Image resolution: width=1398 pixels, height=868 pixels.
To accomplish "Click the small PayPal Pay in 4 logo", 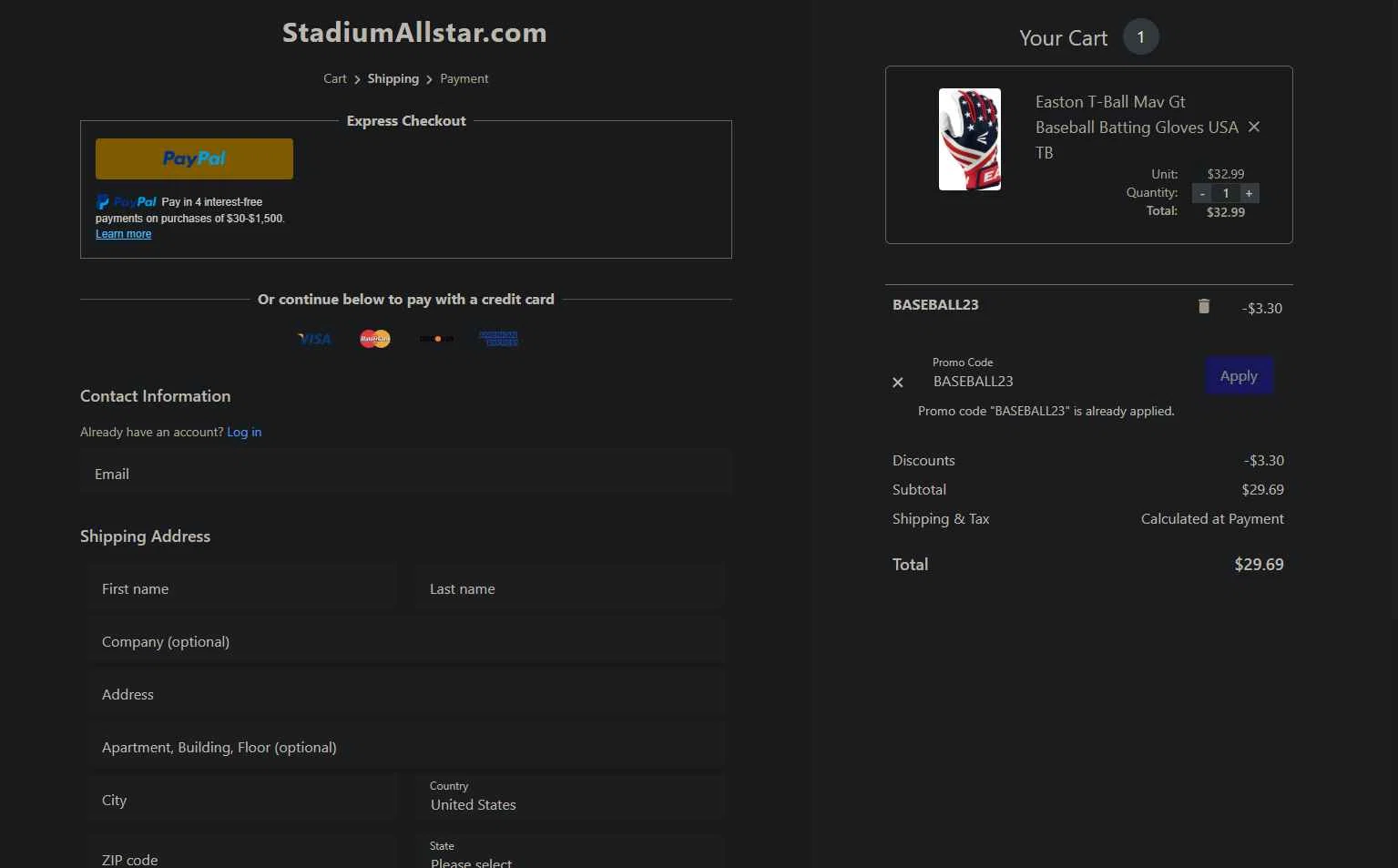I will click(127, 202).
